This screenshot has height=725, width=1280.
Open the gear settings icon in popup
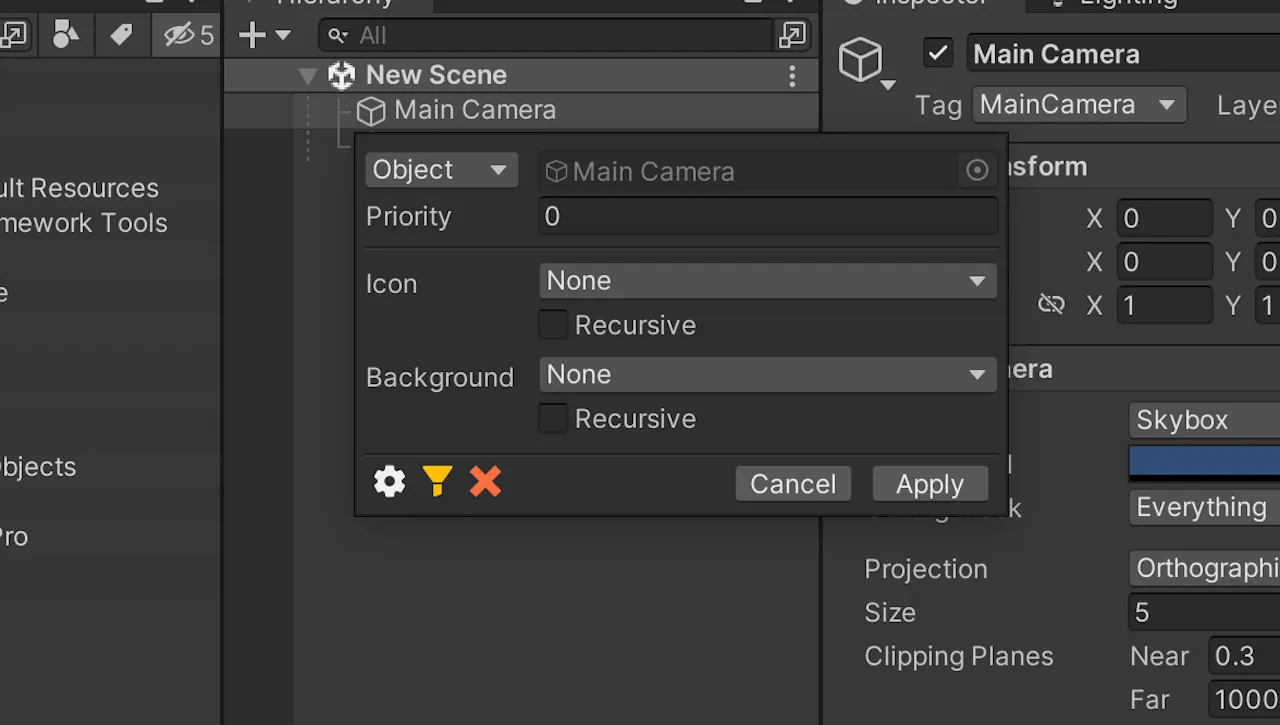click(390, 482)
